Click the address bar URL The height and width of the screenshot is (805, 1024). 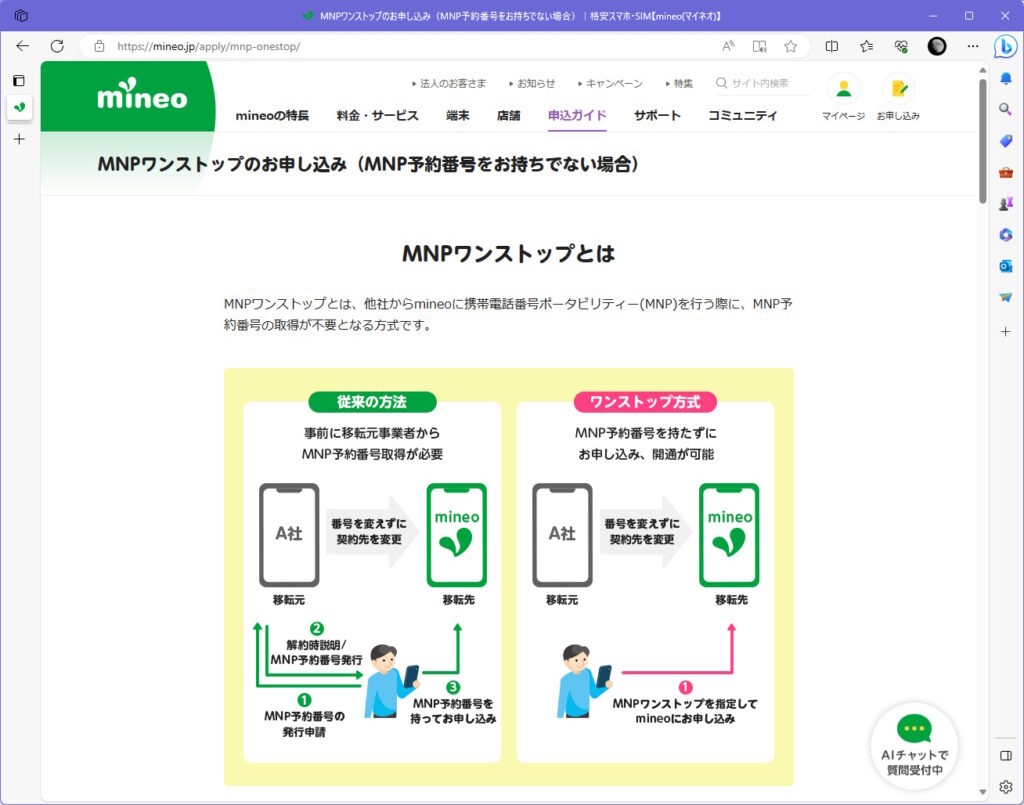pyautogui.click(x=209, y=46)
